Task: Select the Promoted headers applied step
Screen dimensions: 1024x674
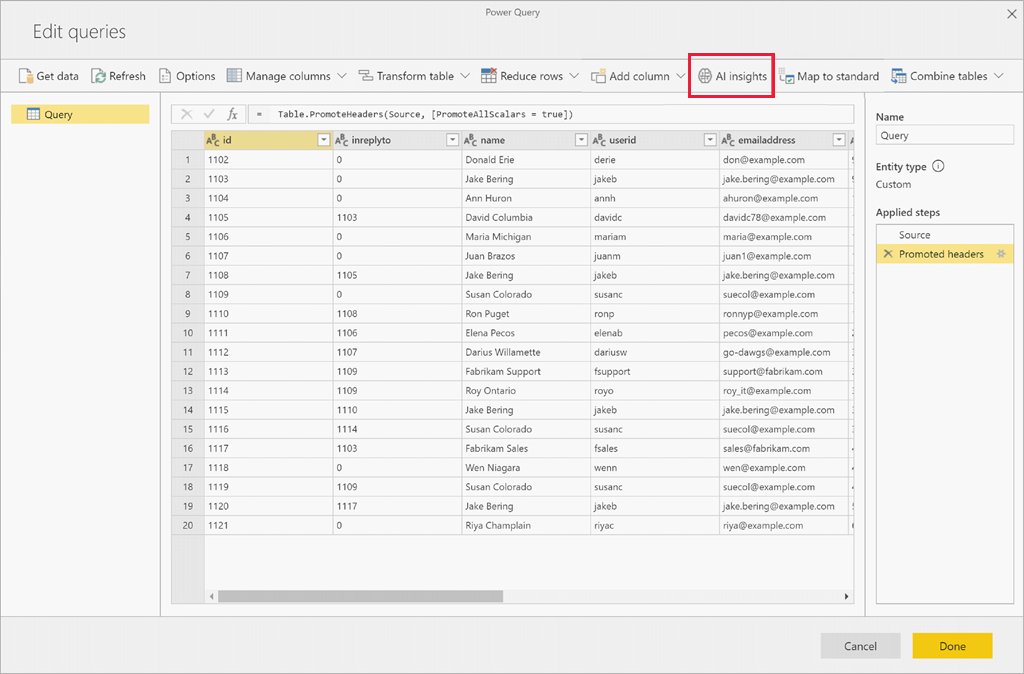Action: (x=945, y=253)
